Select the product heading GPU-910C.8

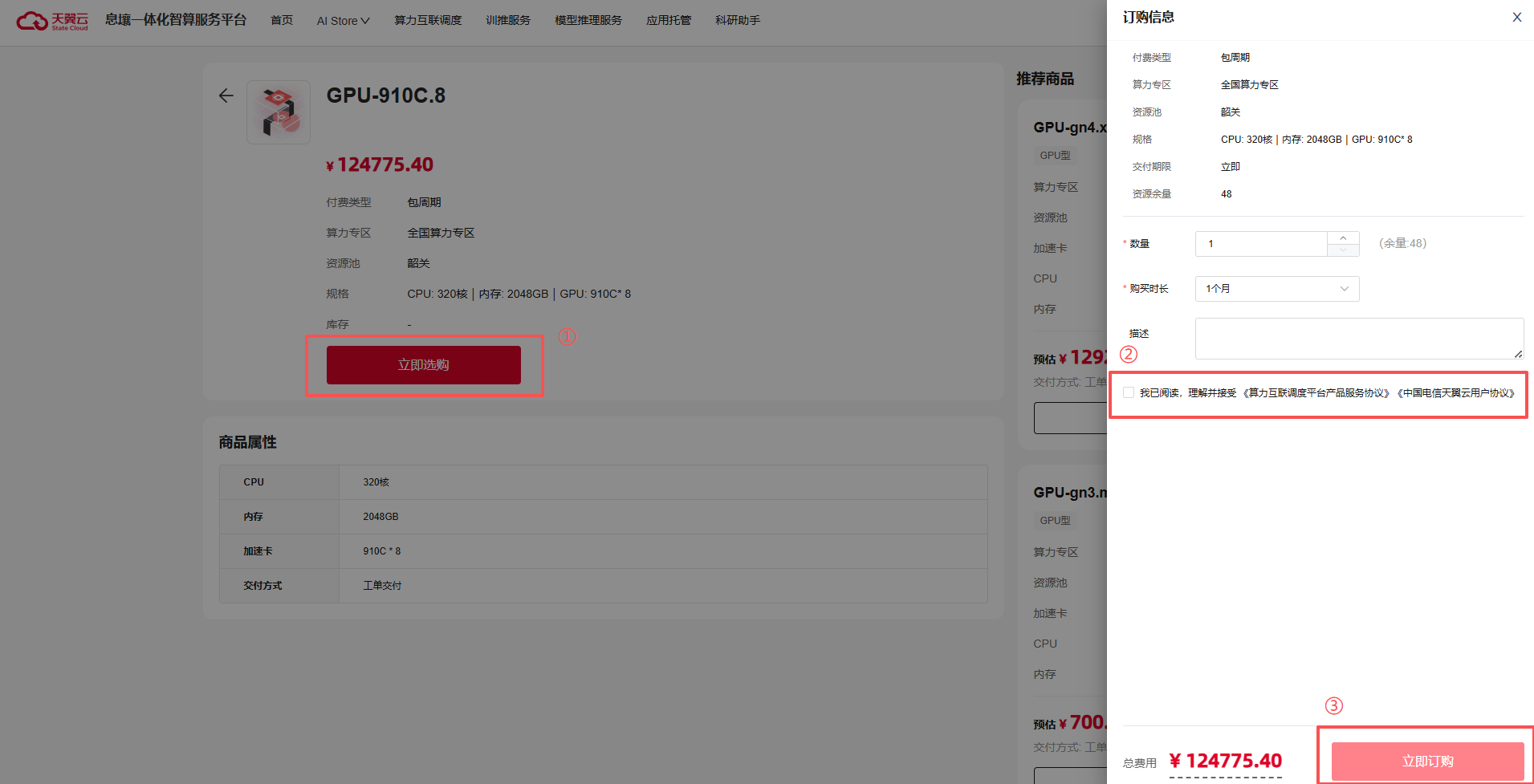(x=386, y=95)
